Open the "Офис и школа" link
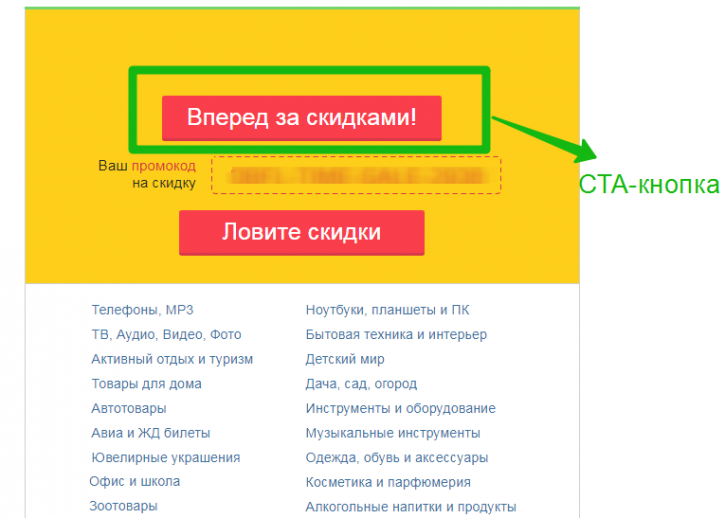Viewport: 725px width, 518px height. (135, 481)
